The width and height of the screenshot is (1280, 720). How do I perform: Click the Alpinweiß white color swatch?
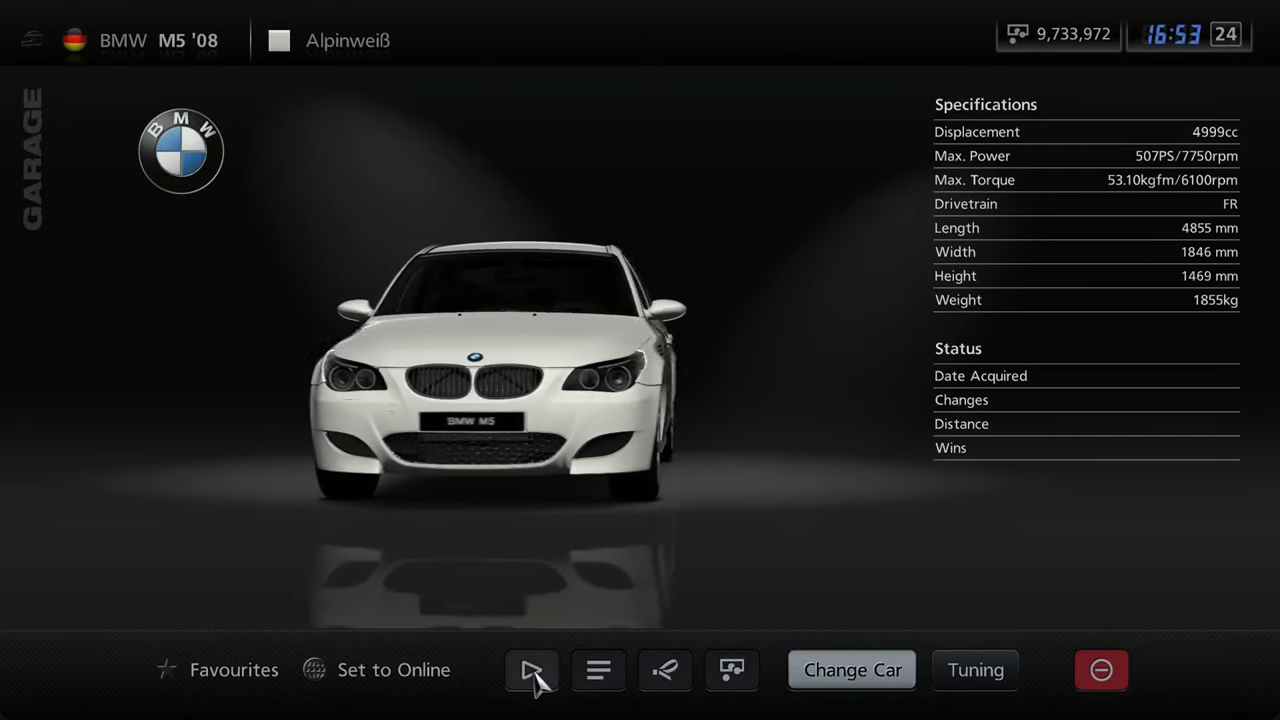point(279,40)
